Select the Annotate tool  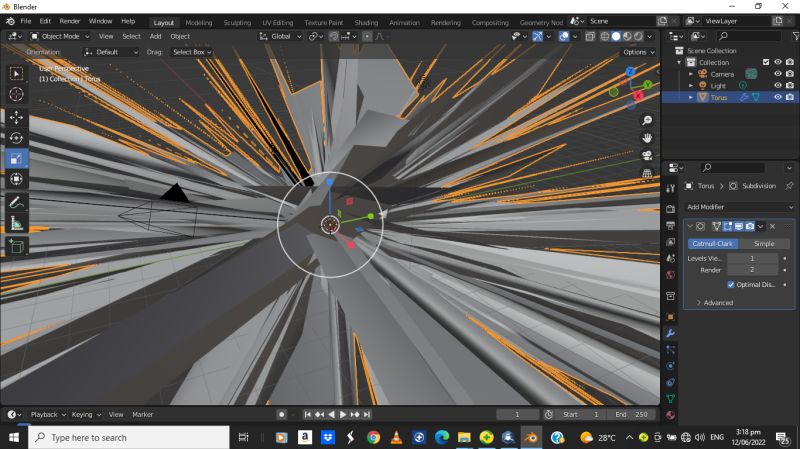coord(16,203)
